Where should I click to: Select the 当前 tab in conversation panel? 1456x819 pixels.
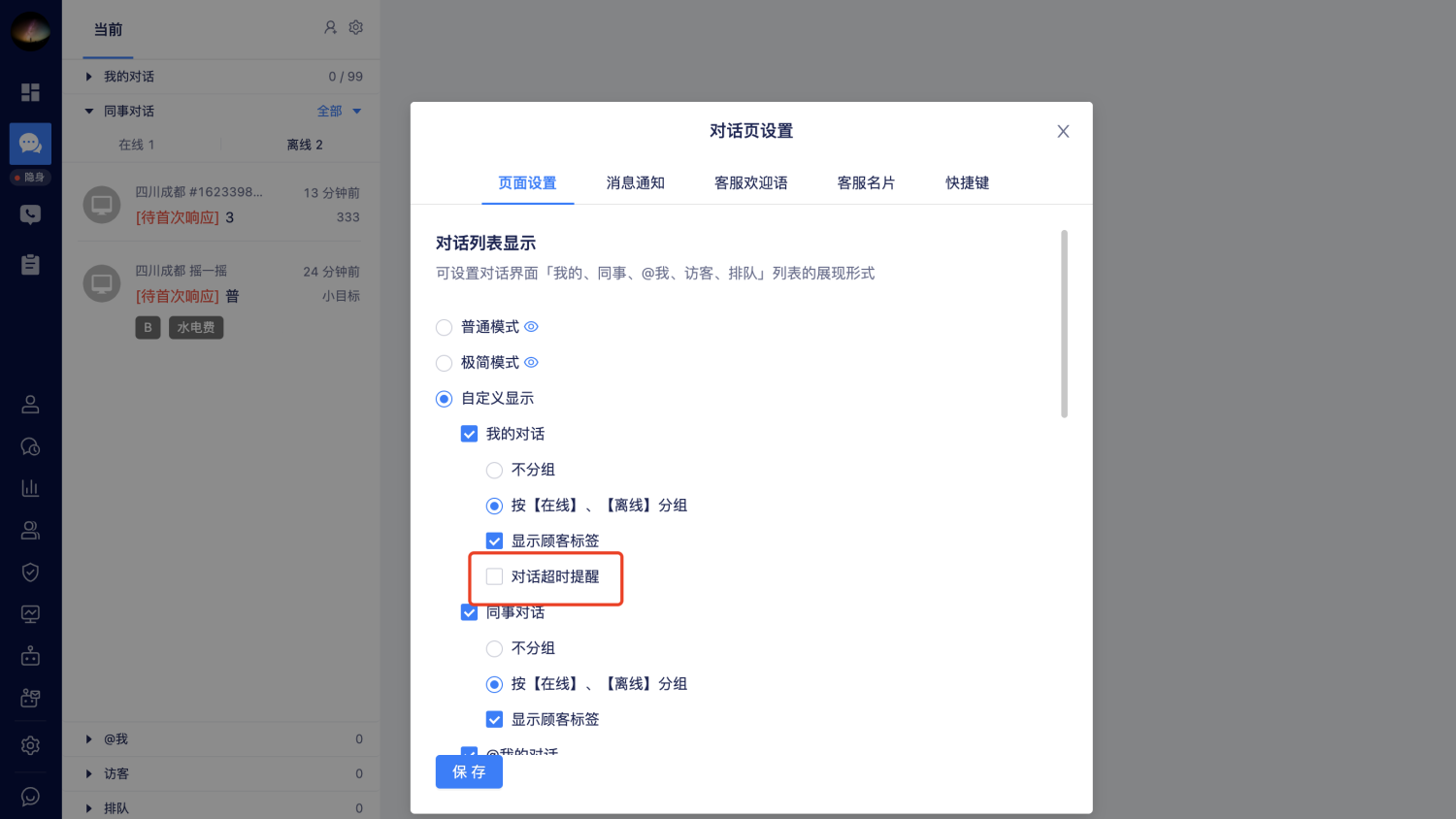pos(108,30)
